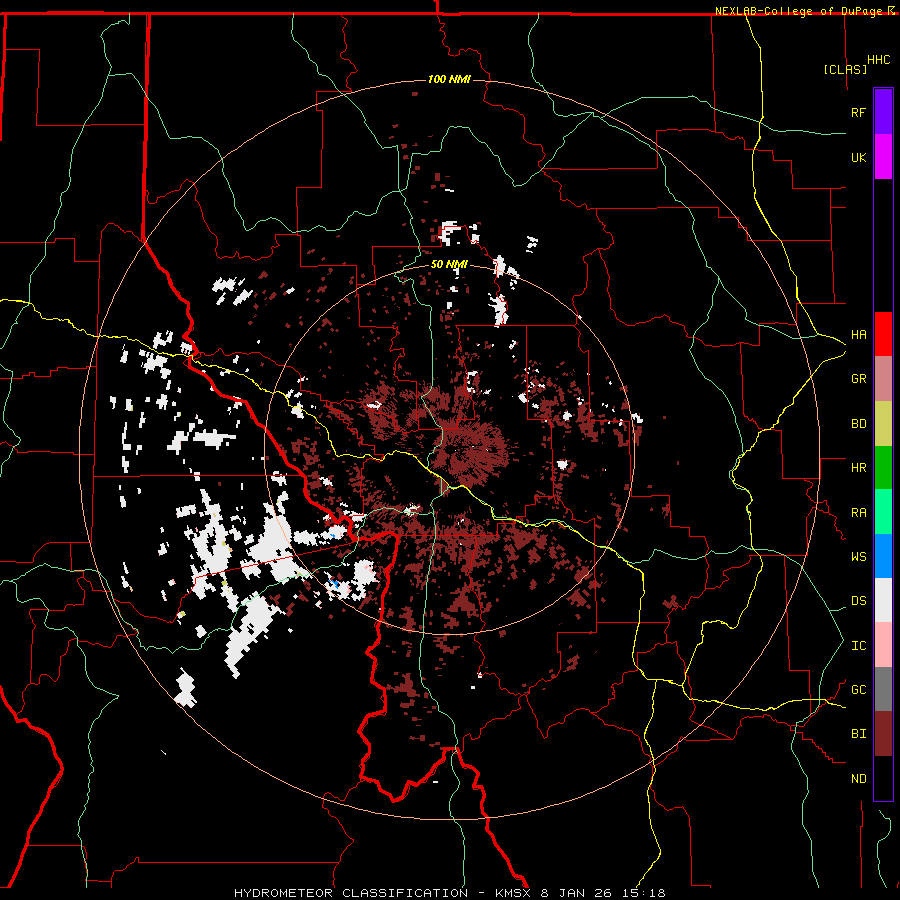
Task: Click the ND label beside the legend
Action: (859, 779)
